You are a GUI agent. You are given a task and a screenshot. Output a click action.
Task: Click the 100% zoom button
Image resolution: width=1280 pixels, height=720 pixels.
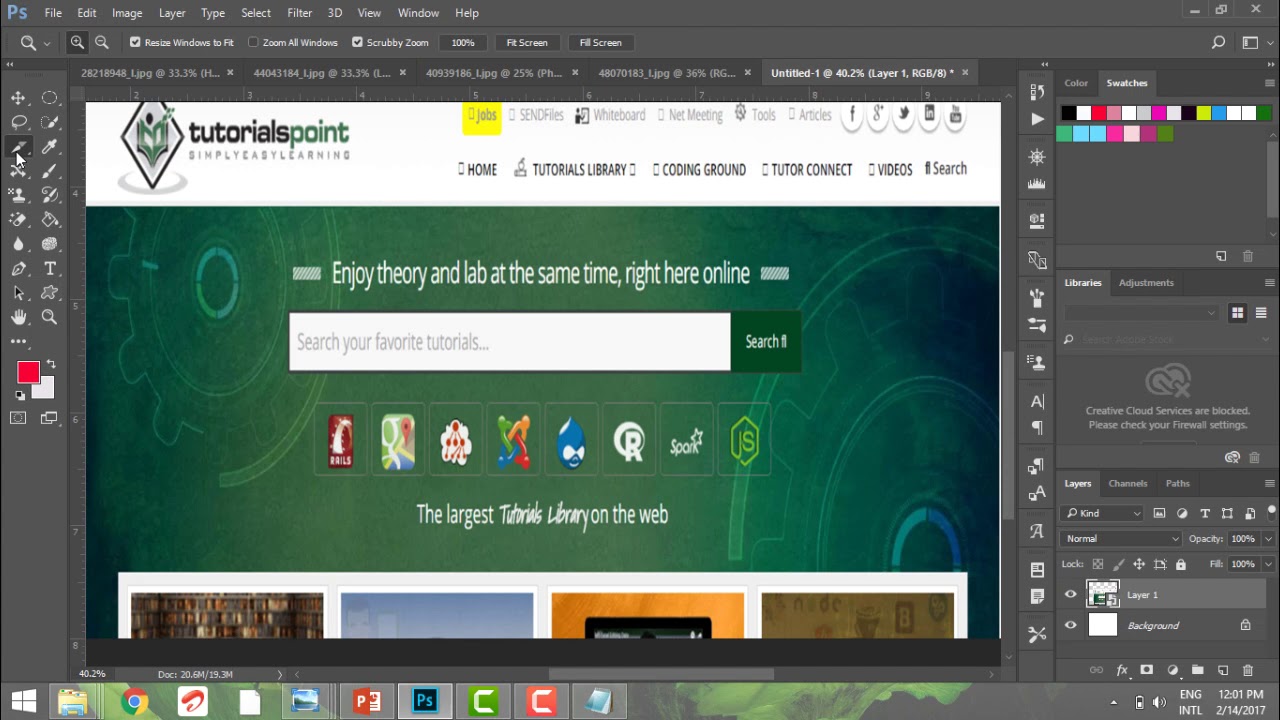click(463, 42)
